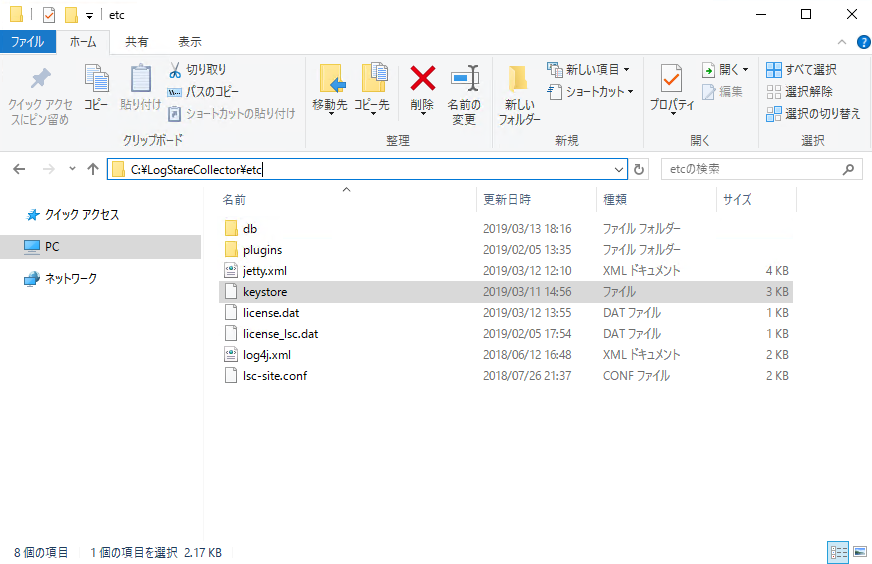Image resolution: width=872 pixels, height=564 pixels.
Task: Open the File tab
Action: [27, 42]
